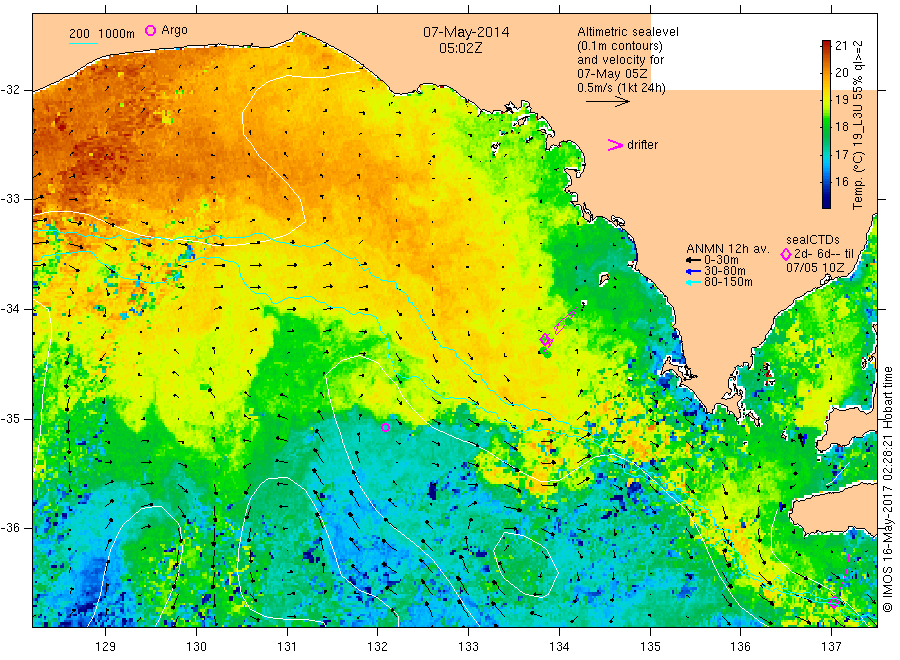Click the '20' color bar tick label
The width and height of the screenshot is (900, 660).
click(841, 73)
